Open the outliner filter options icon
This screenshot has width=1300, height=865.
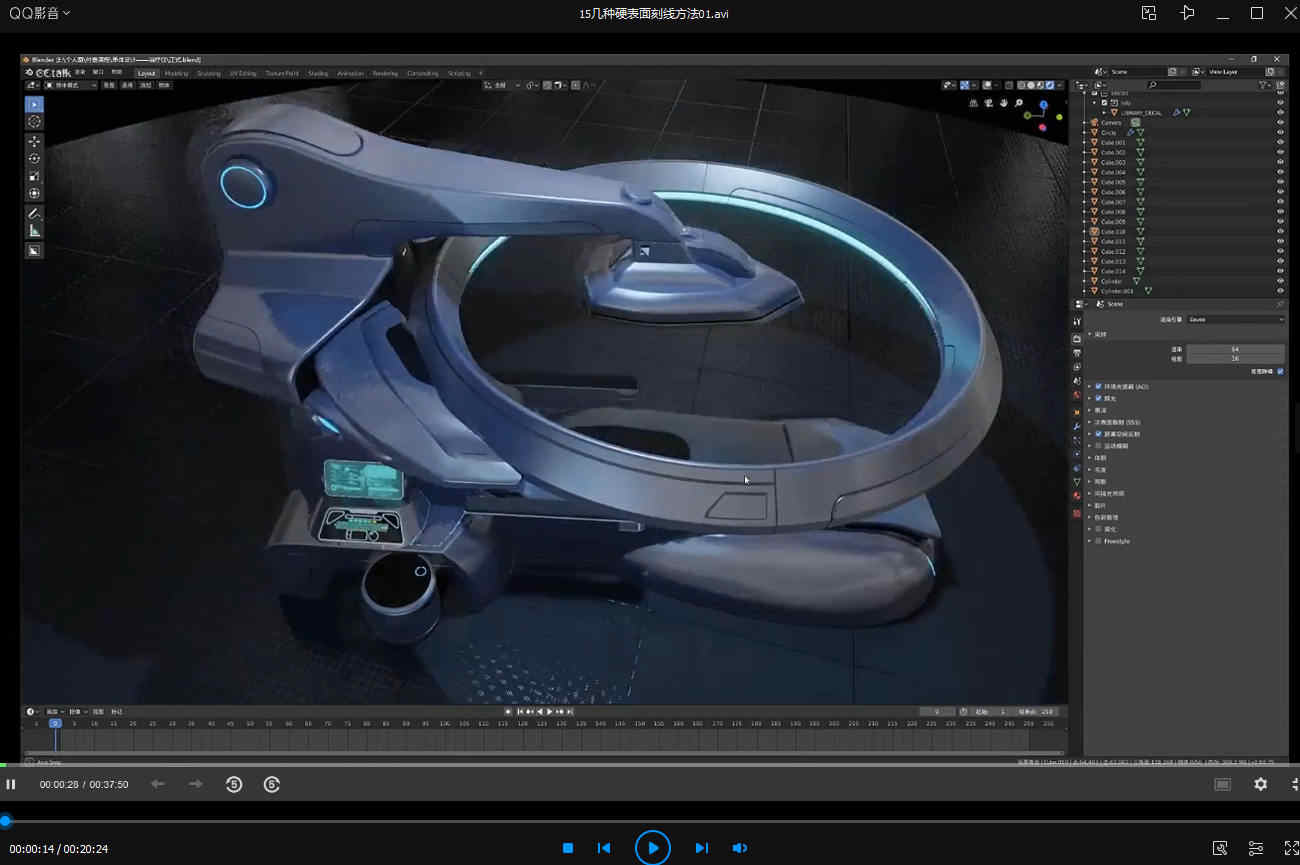[x=1263, y=85]
